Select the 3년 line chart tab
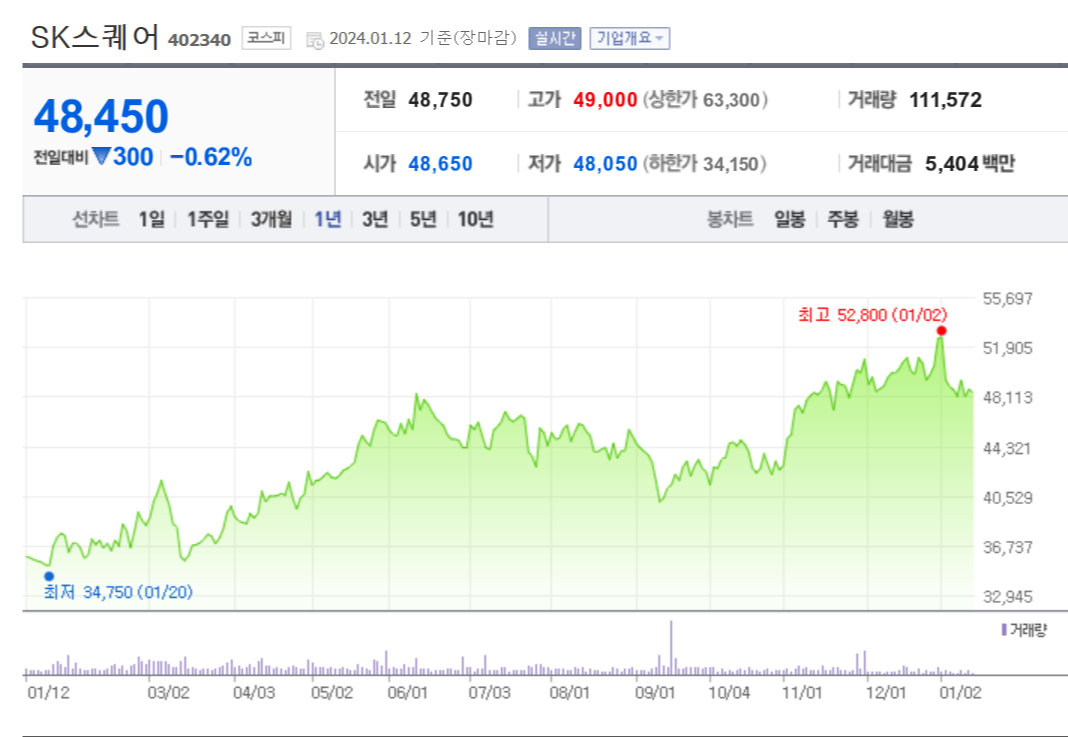Image resolution: width=1068 pixels, height=737 pixels. point(375,219)
